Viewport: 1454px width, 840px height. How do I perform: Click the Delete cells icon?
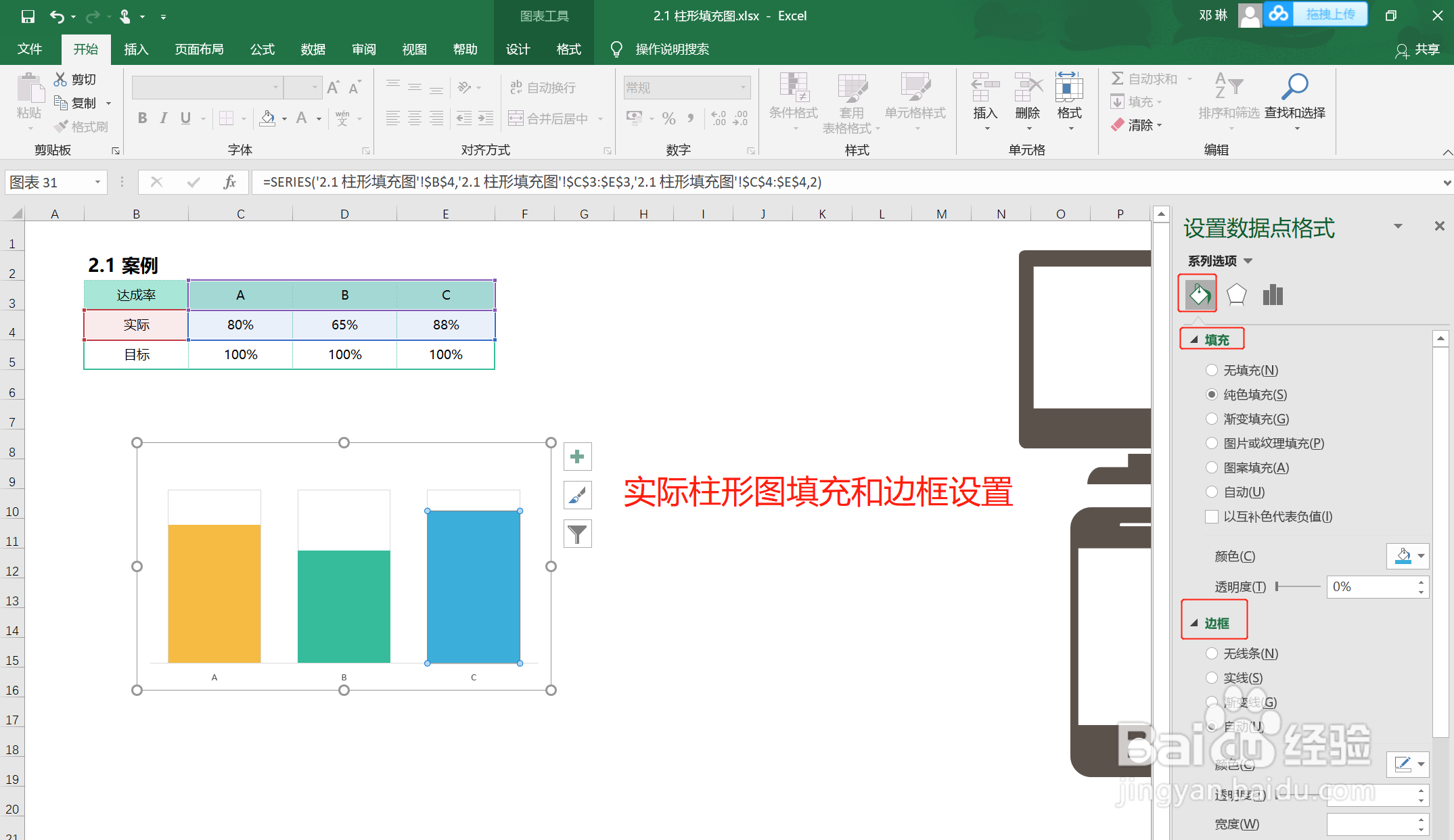(x=1028, y=87)
